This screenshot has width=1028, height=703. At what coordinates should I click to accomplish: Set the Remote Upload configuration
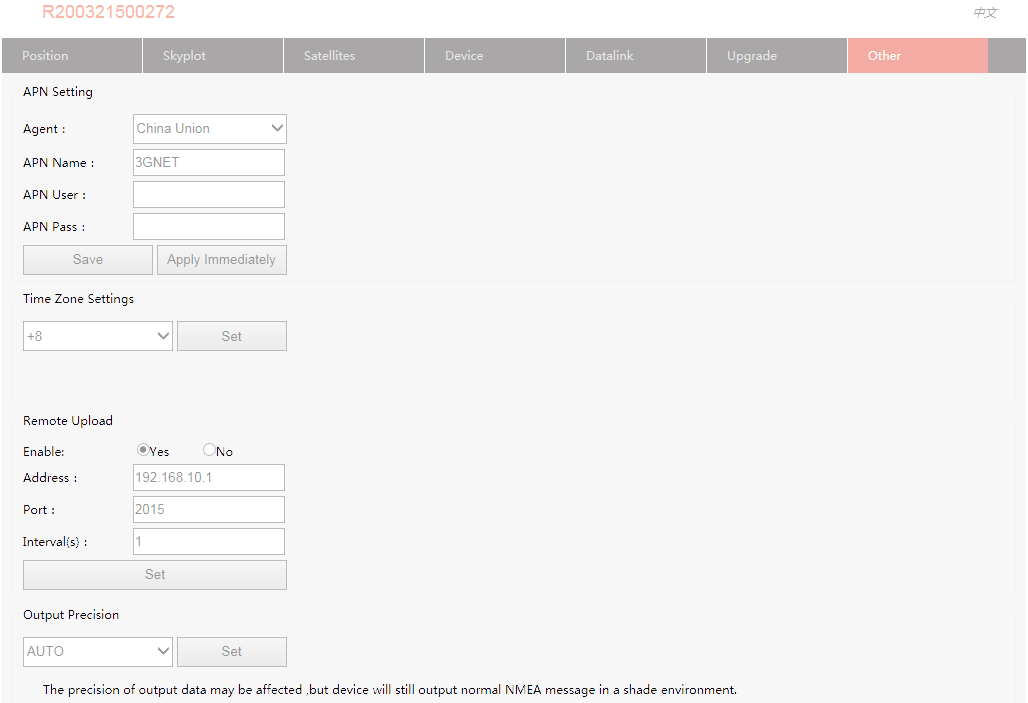(x=155, y=574)
